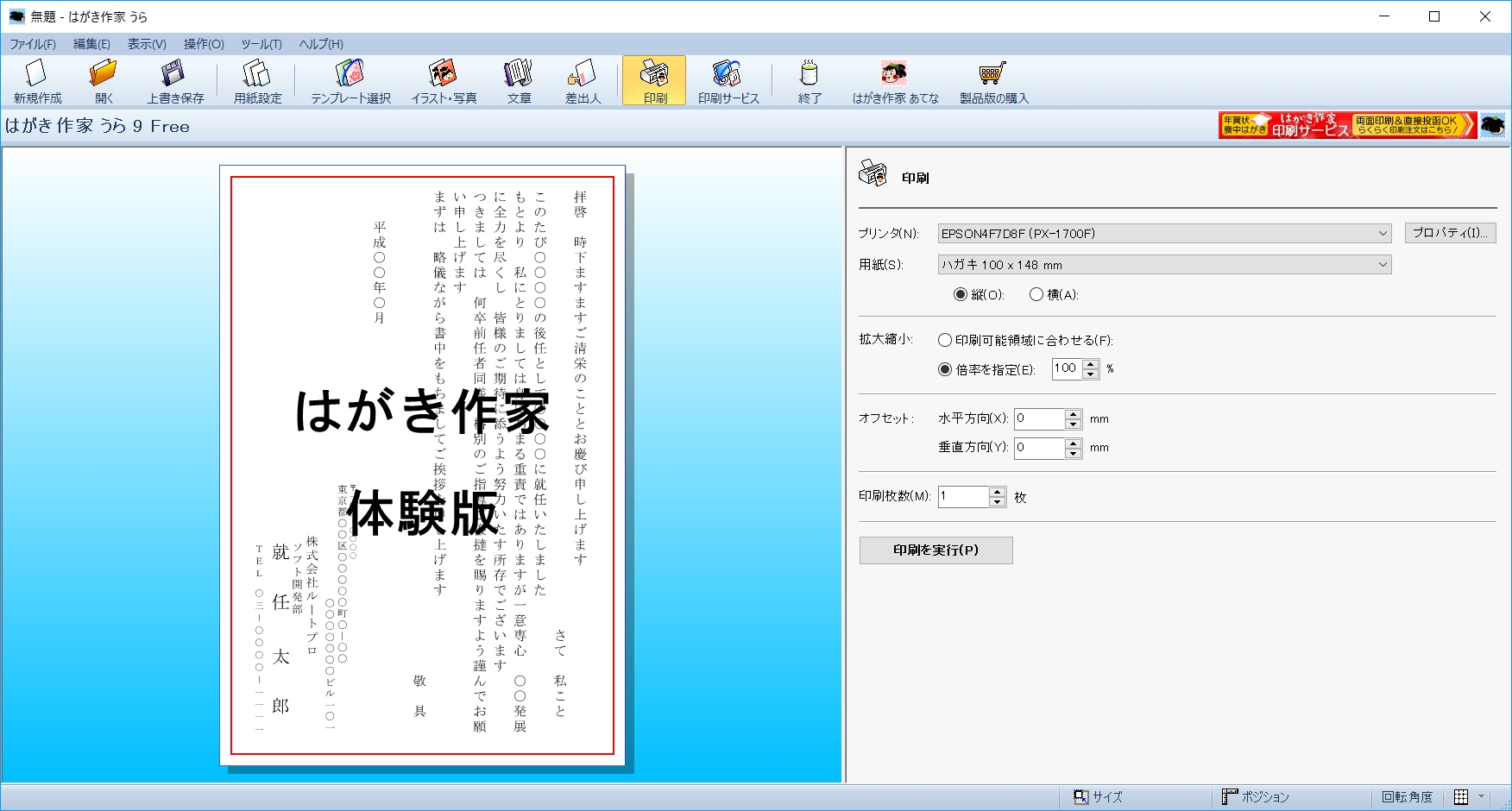Decrease 水平方向 offset value
1512x811 pixels.
(x=1073, y=424)
